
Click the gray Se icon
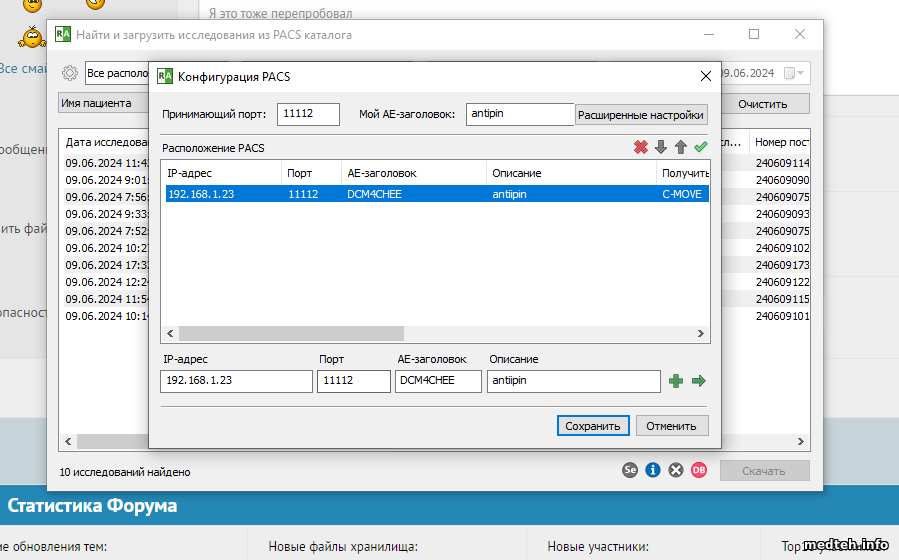(630, 470)
